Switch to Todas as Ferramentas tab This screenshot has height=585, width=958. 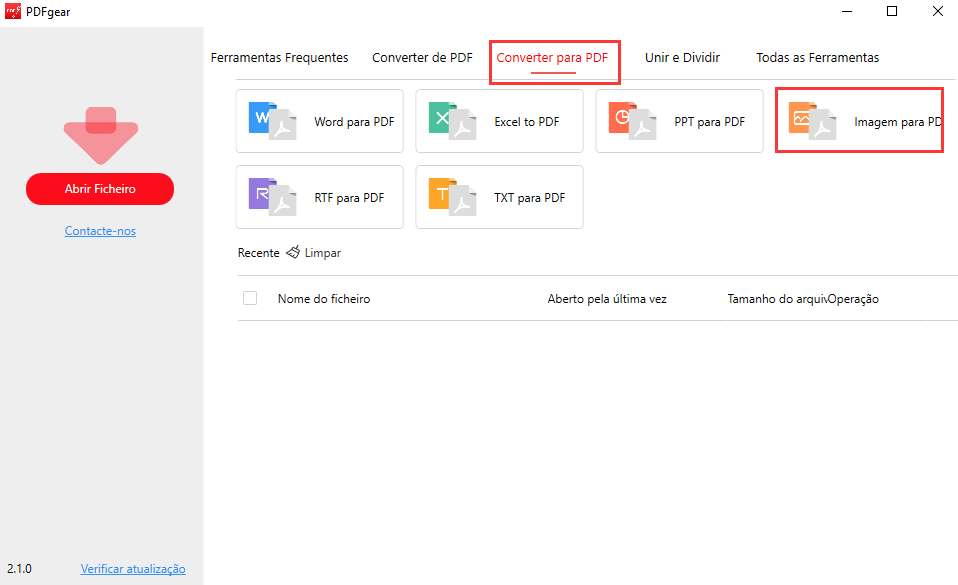817,57
